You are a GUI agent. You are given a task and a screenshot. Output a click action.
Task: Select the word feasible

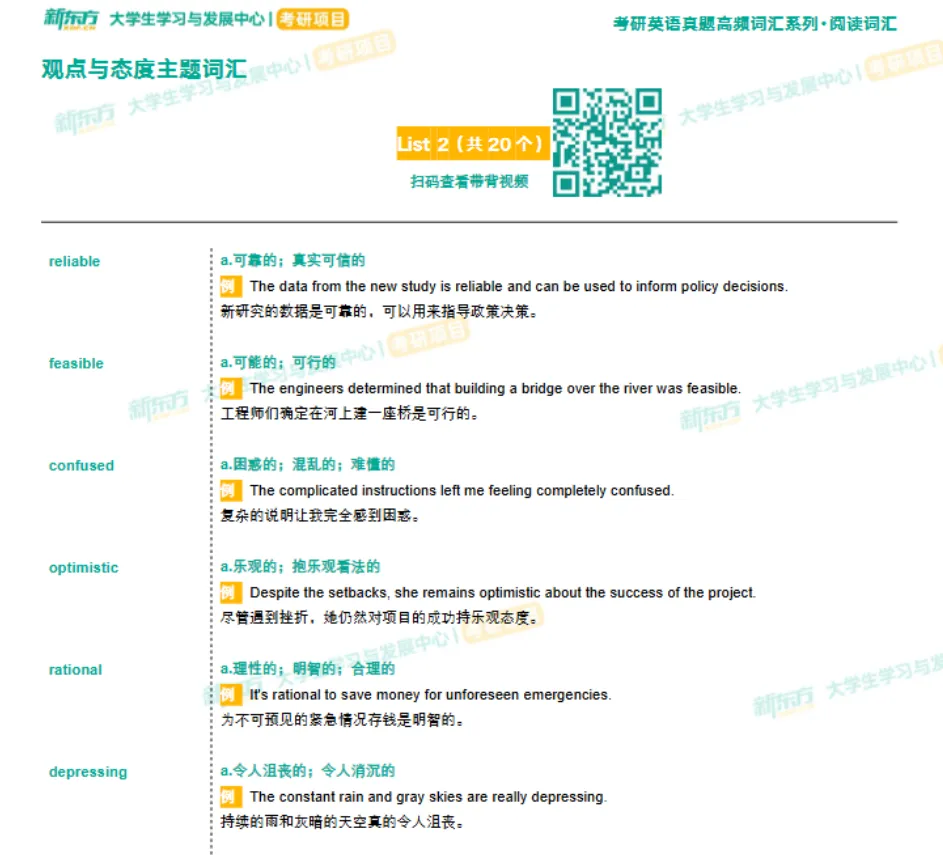point(76,364)
